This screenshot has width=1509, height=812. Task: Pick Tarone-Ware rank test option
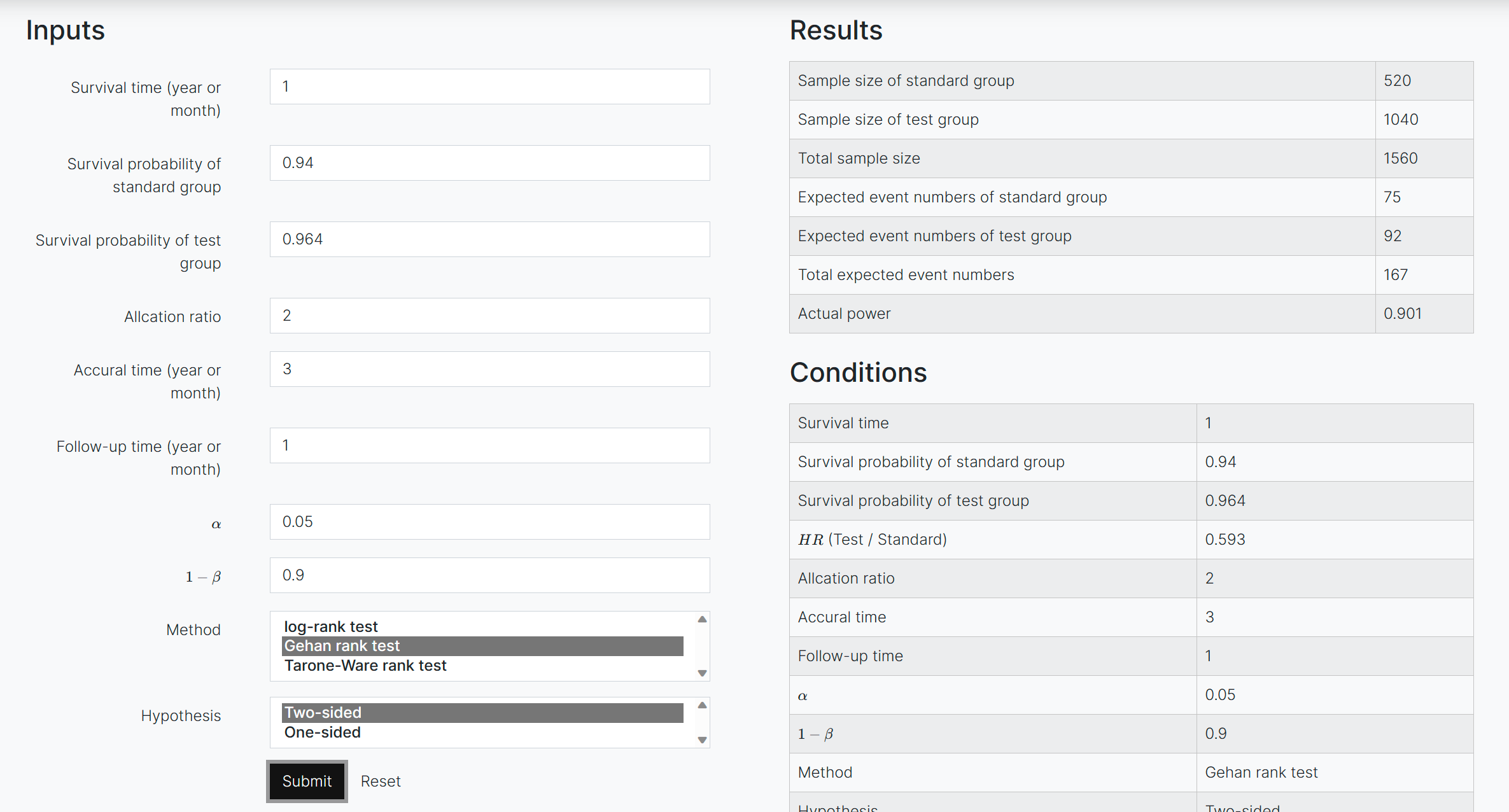click(x=365, y=666)
